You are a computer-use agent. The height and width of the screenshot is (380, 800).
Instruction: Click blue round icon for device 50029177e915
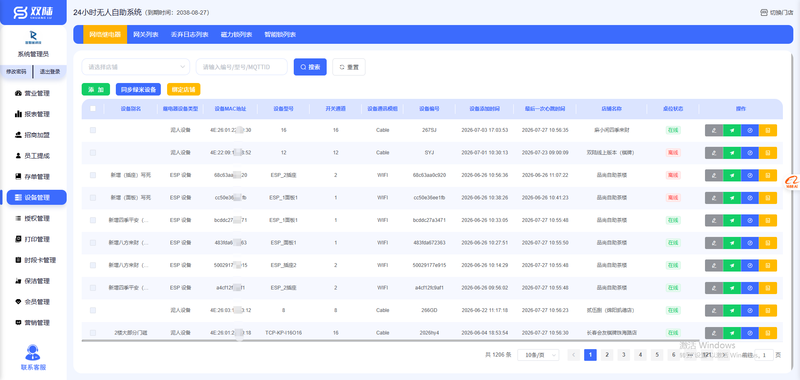point(750,265)
